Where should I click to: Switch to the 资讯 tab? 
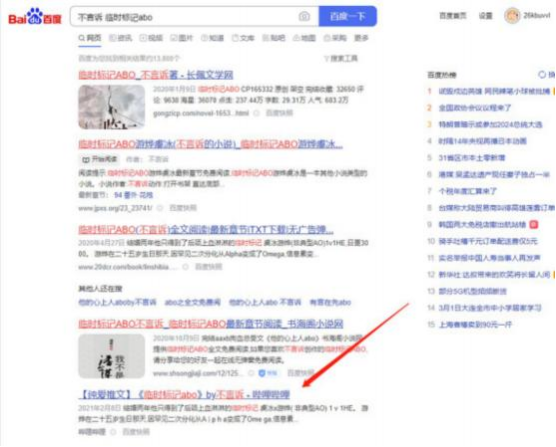click(121, 38)
